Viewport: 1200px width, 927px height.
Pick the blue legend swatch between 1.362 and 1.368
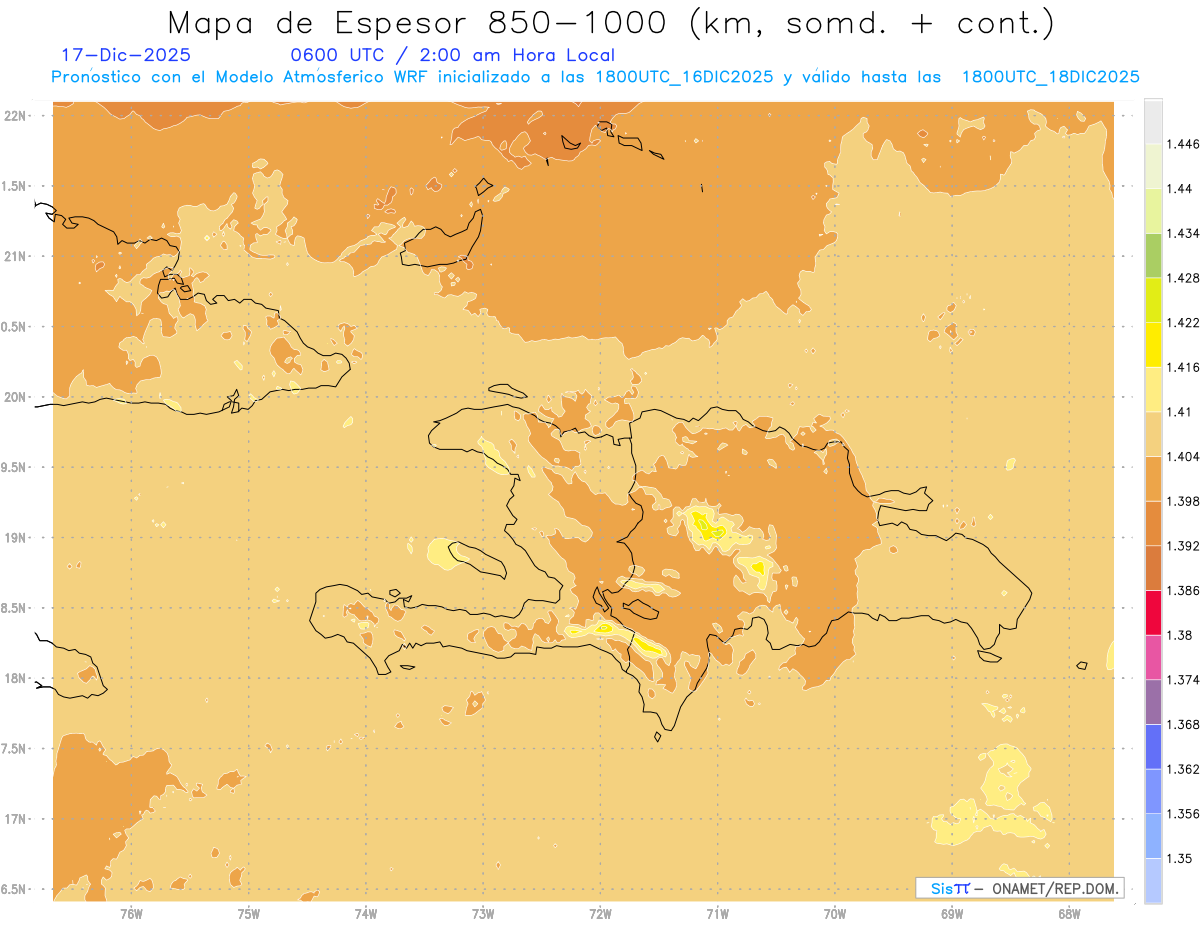click(x=1153, y=747)
